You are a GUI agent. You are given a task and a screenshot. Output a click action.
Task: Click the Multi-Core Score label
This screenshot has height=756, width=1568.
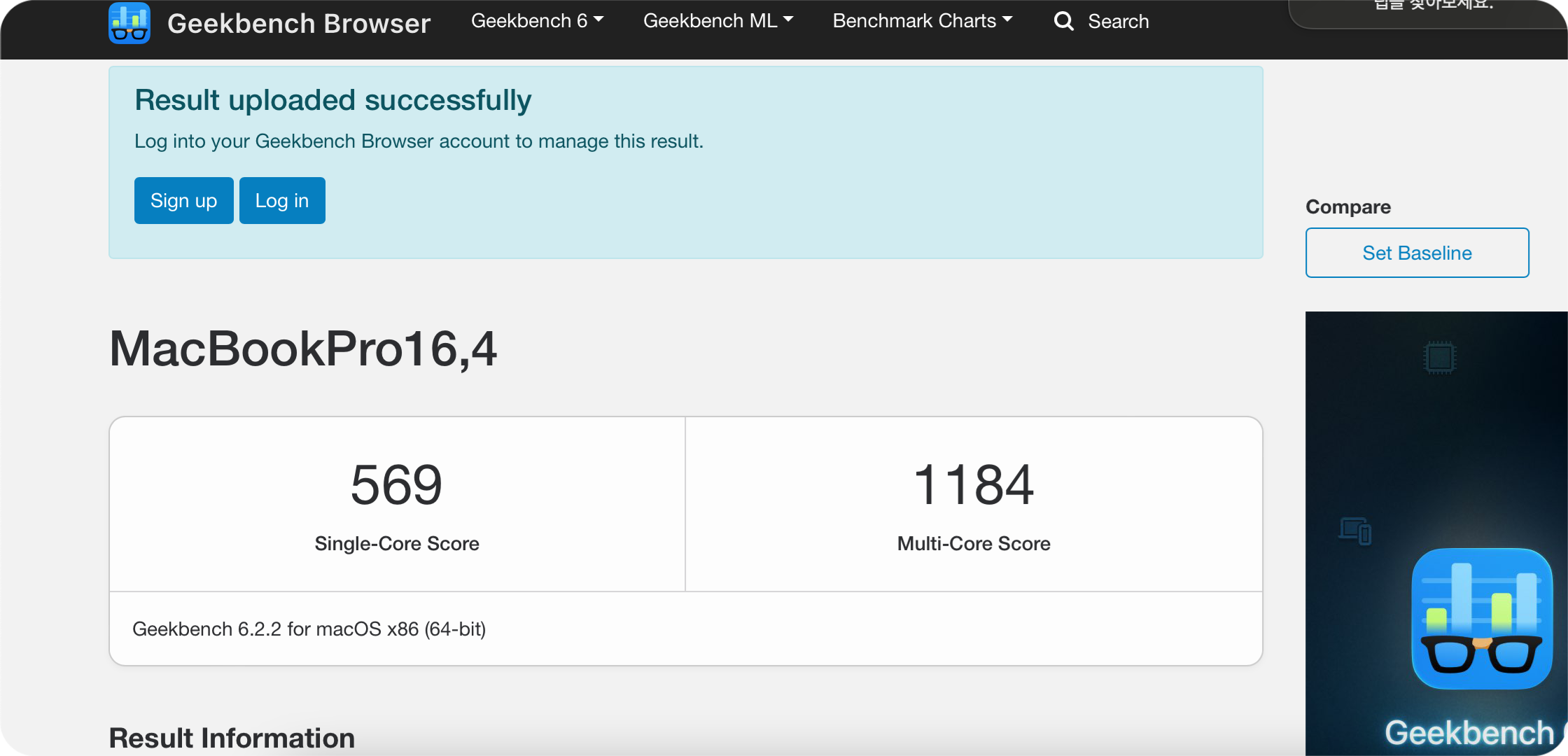(974, 544)
